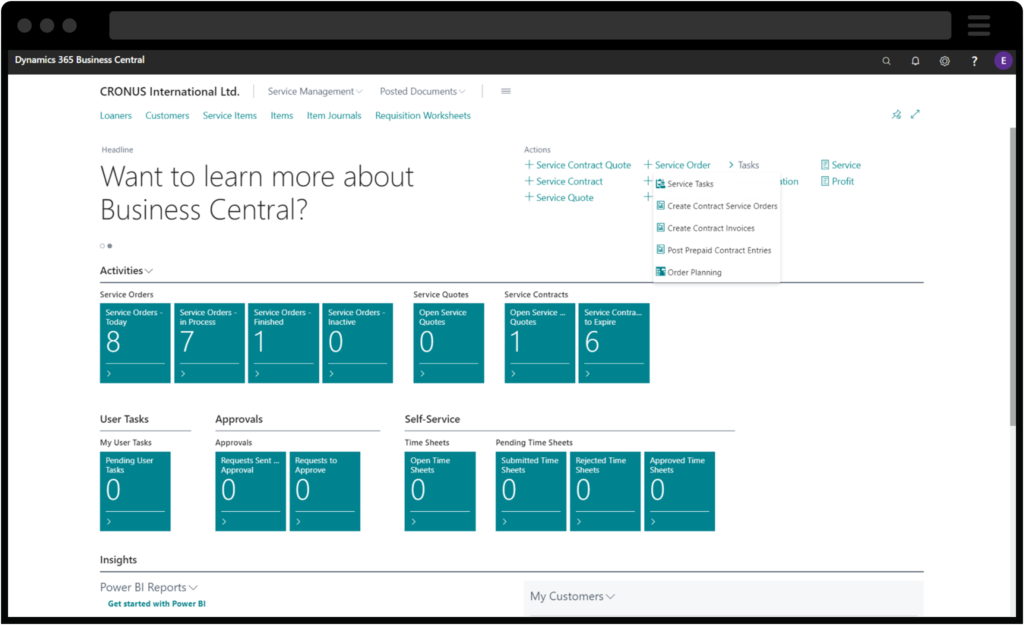The width and height of the screenshot is (1024, 625).
Task: Expand the Power BI Reports dropdown
Action: pos(193,587)
